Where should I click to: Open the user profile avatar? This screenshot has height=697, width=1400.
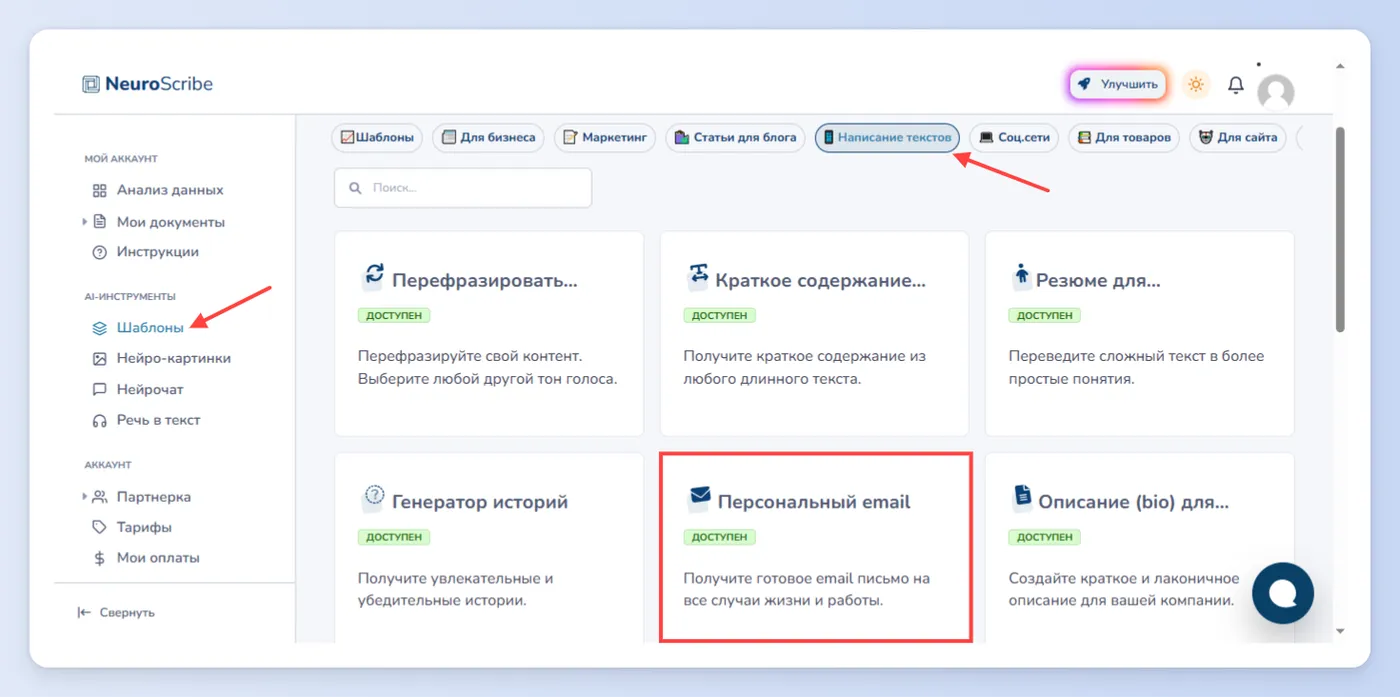[1275, 92]
